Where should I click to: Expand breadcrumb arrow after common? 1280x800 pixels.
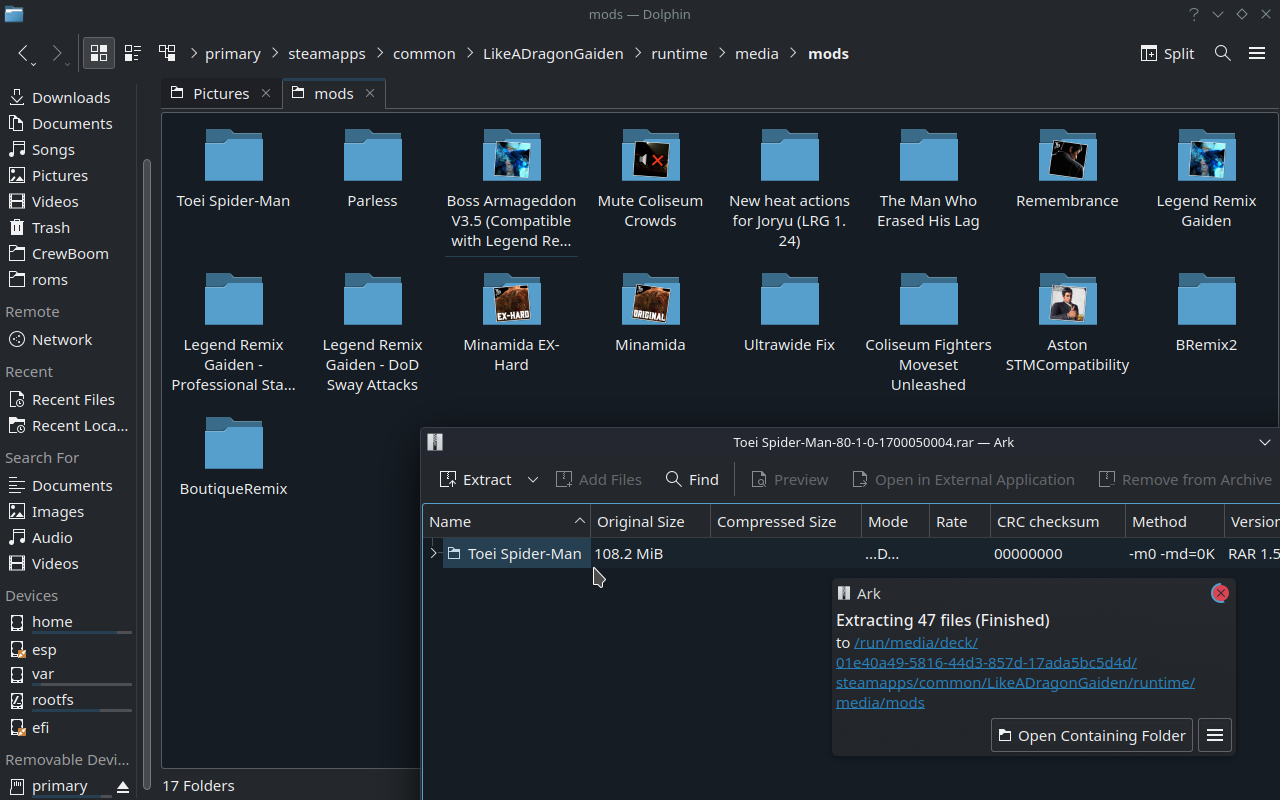pyautogui.click(x=469, y=54)
